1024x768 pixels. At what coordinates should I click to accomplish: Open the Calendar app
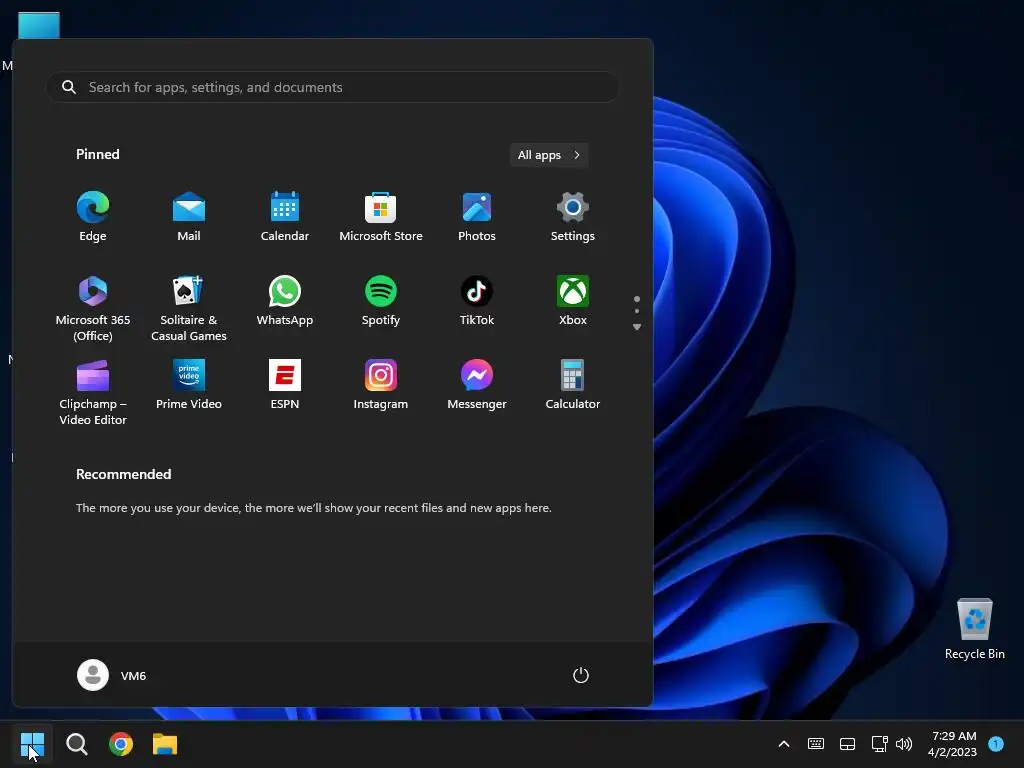285,217
